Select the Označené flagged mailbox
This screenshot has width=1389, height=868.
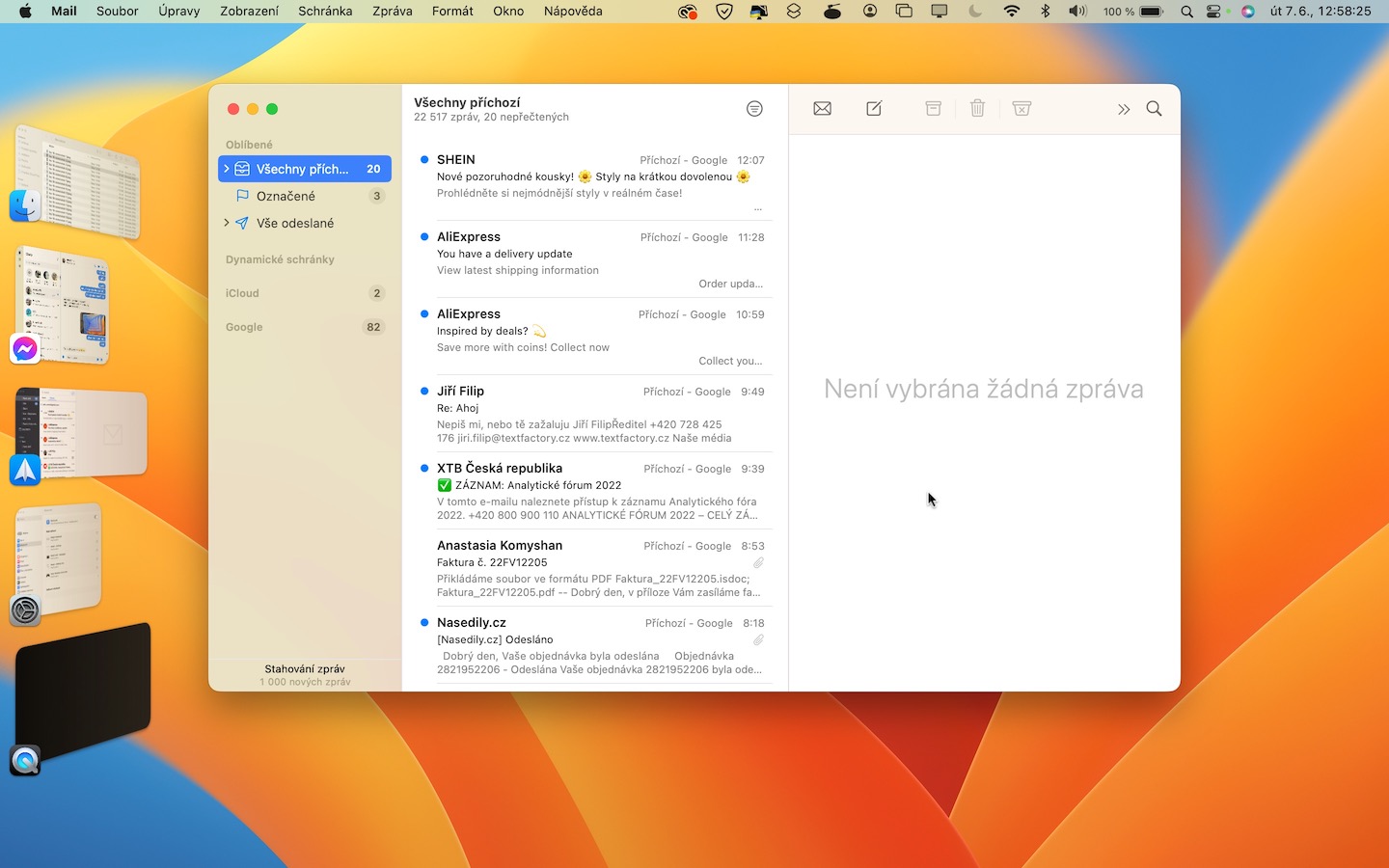305,196
